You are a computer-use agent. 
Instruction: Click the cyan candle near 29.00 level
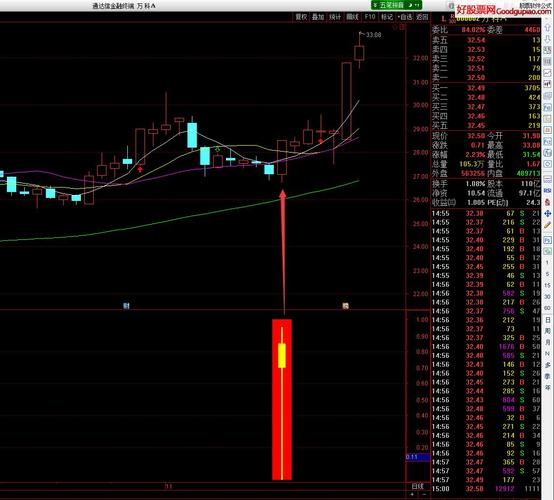(192, 135)
